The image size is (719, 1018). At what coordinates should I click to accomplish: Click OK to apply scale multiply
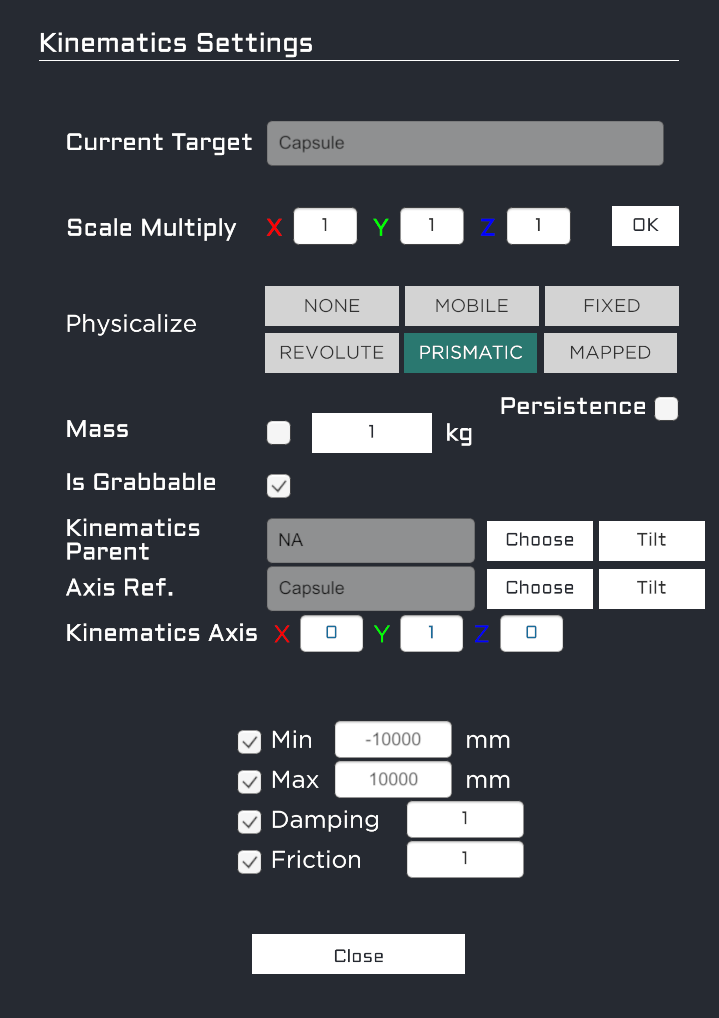pos(645,226)
